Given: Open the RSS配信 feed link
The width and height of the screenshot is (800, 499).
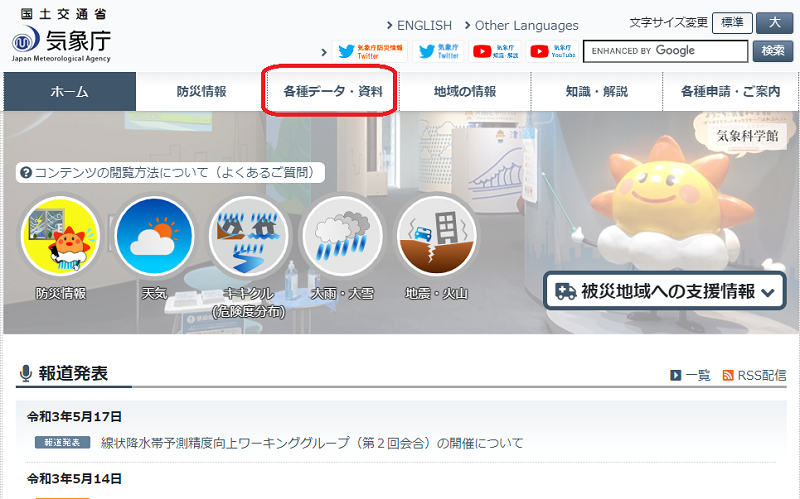Looking at the screenshot, I should point(754,375).
